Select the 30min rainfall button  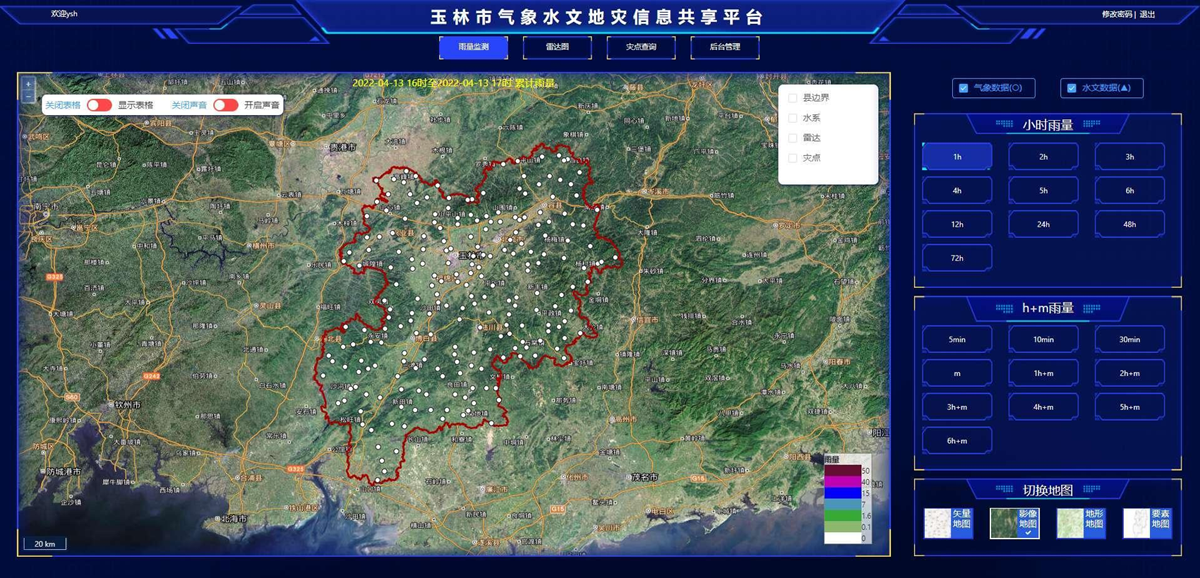click(x=1129, y=339)
